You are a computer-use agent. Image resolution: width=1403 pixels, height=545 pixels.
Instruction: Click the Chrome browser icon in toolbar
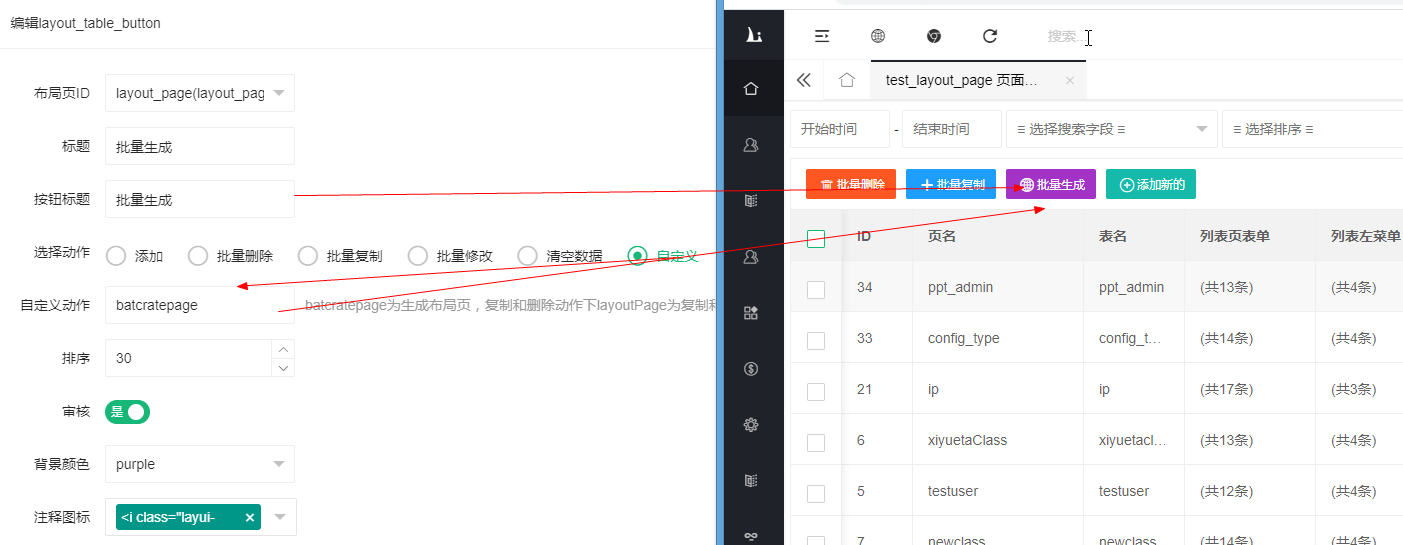coord(933,36)
